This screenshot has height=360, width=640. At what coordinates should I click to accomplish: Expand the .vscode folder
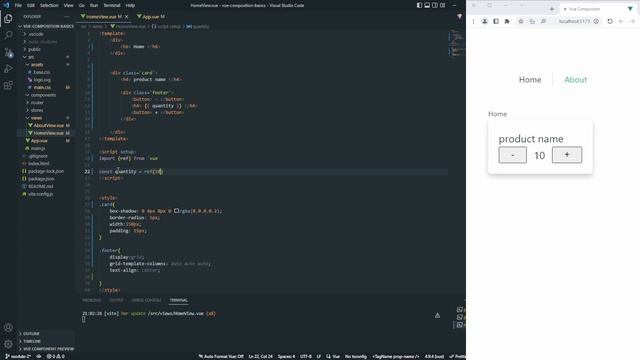coord(36,34)
